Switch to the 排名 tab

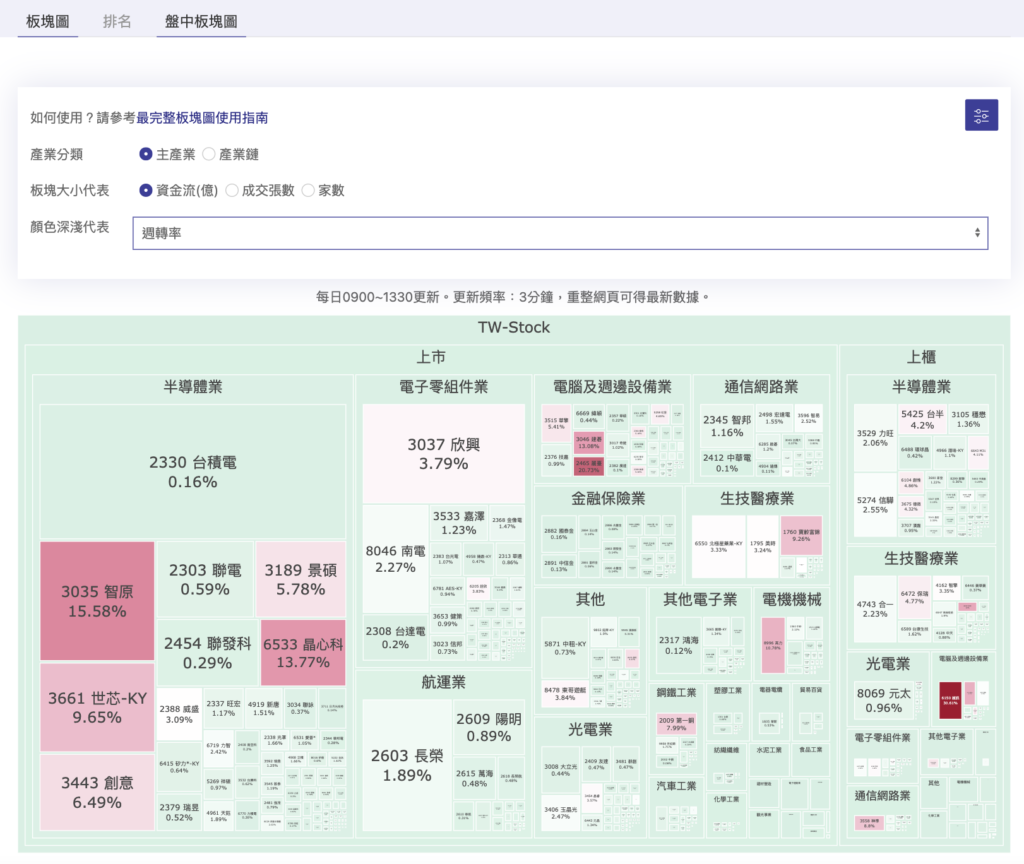coord(117,22)
